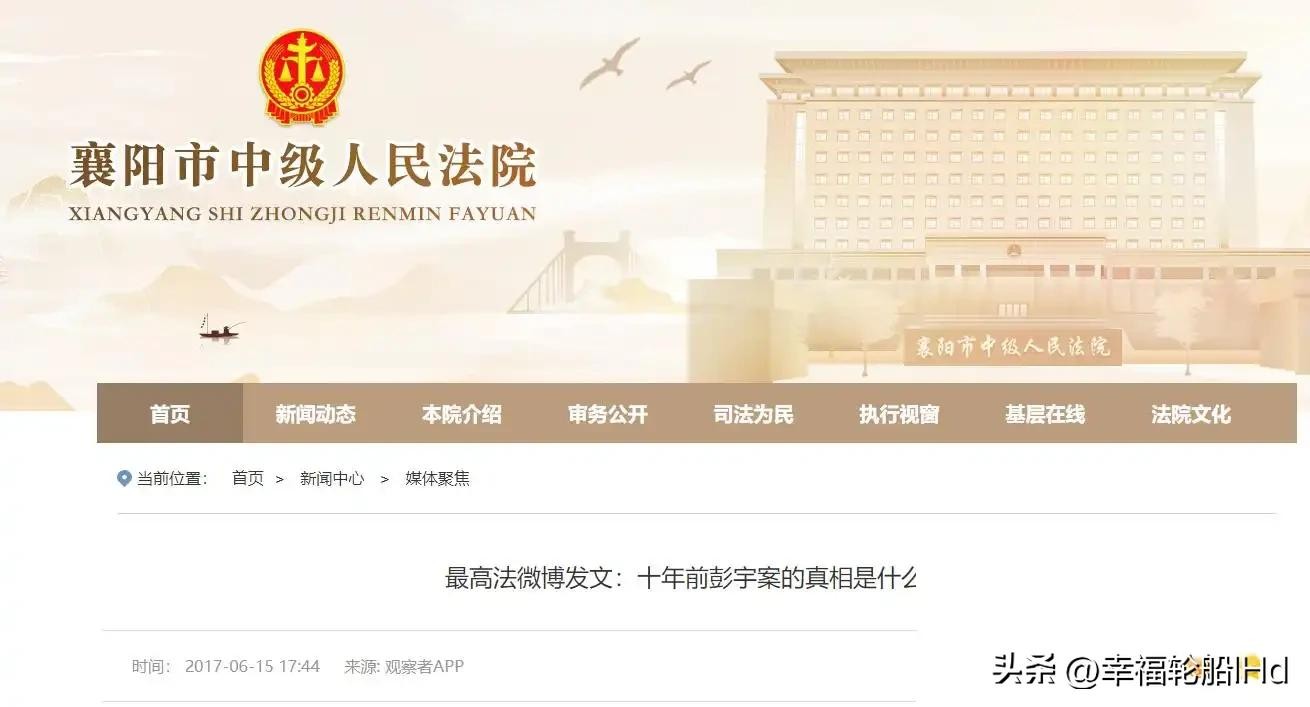1310x707 pixels.
Task: Go to 本院介绍 section
Action: tap(461, 413)
